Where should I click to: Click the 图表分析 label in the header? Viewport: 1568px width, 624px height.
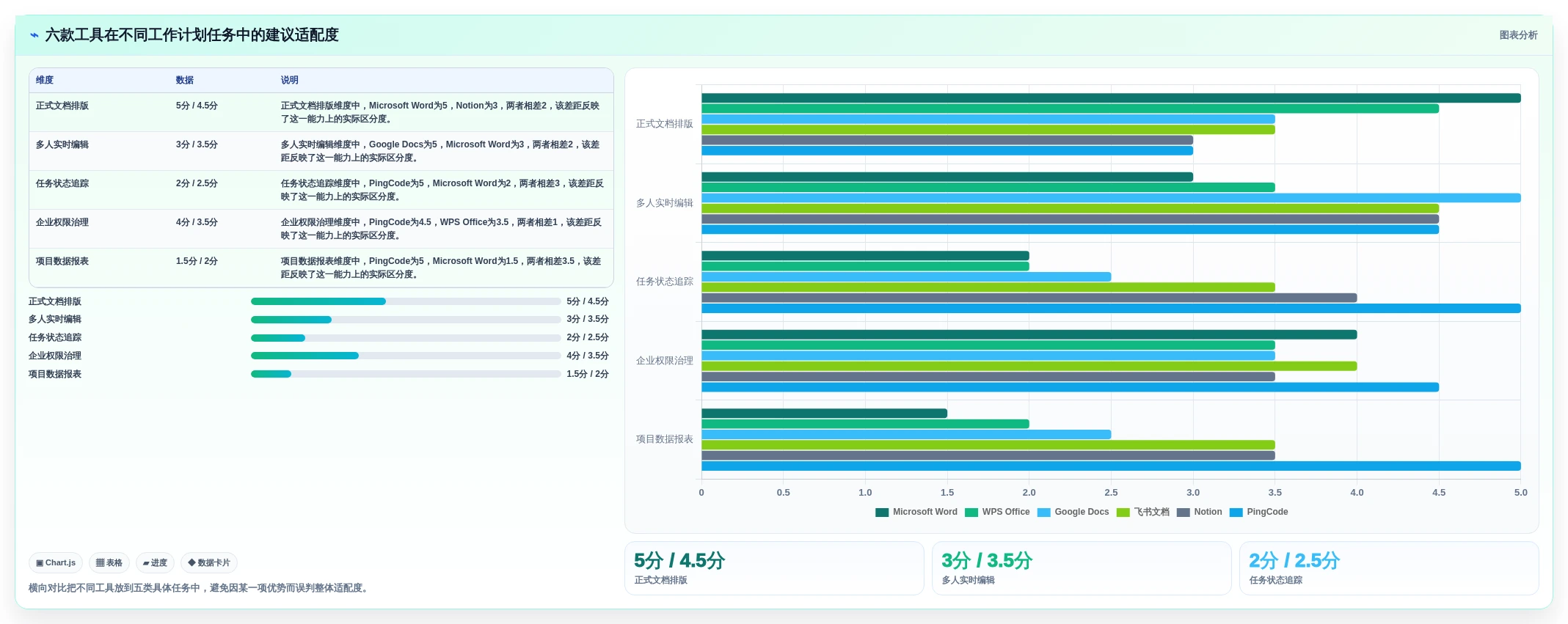pos(1518,35)
